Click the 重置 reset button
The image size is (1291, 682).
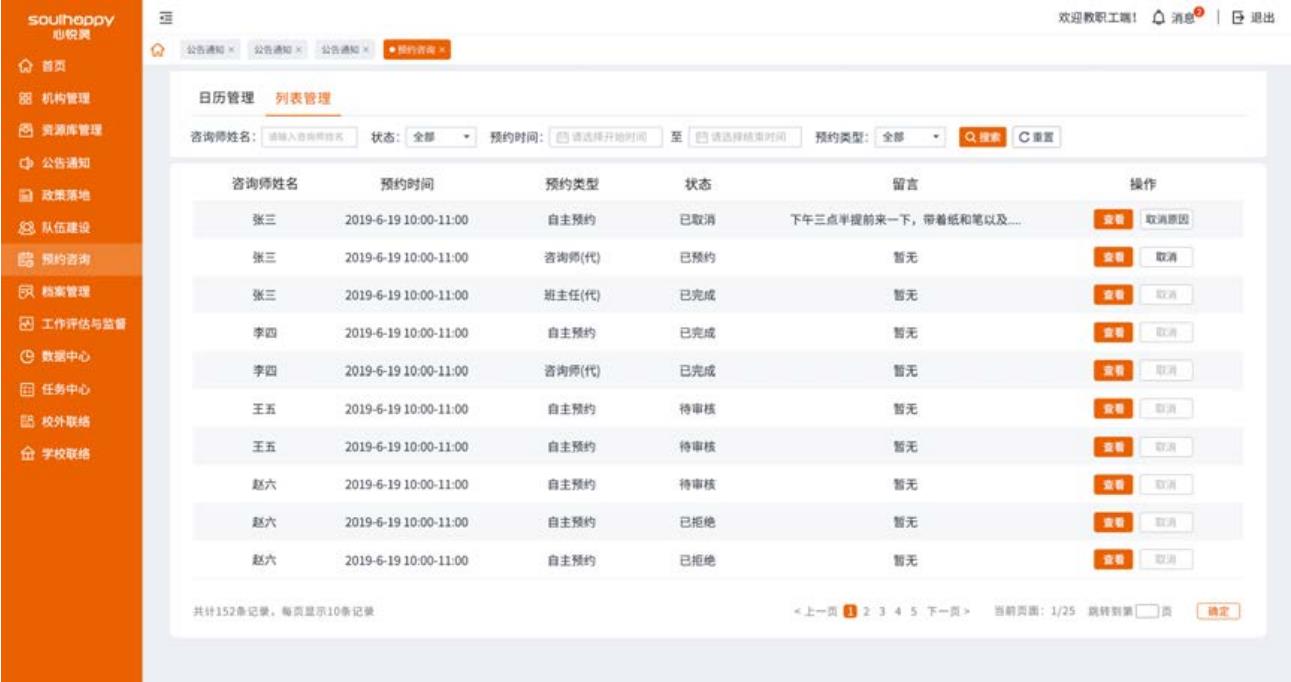click(1037, 137)
